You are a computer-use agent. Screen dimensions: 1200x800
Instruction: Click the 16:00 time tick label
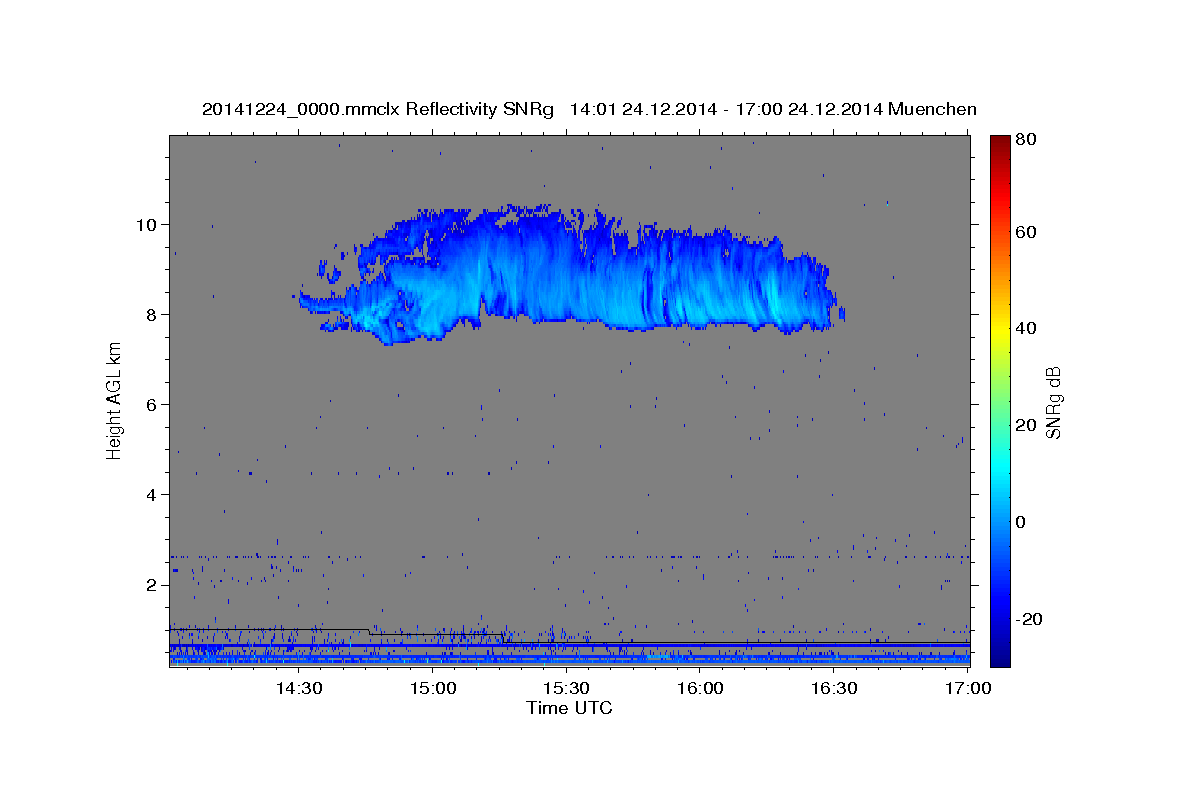click(700, 688)
